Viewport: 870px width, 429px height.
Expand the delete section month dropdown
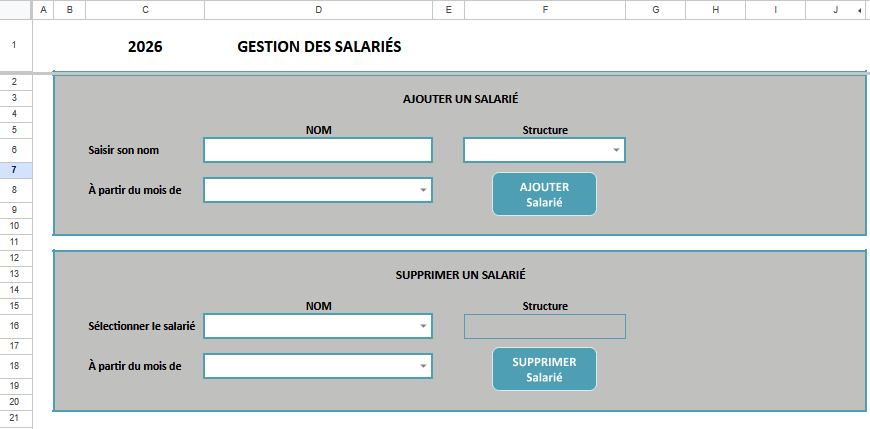coord(423,366)
